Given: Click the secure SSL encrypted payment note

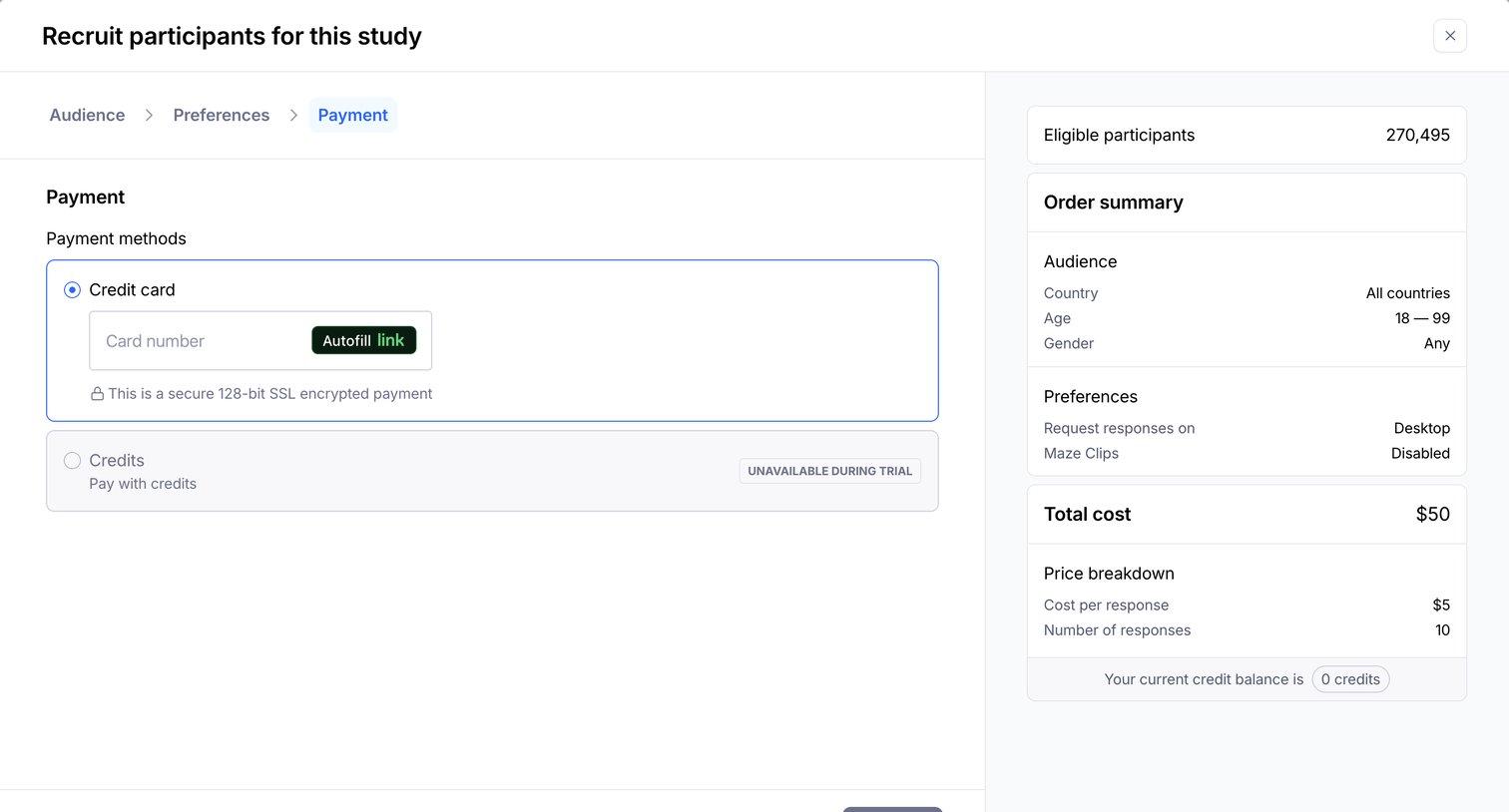Looking at the screenshot, I should (x=270, y=394).
